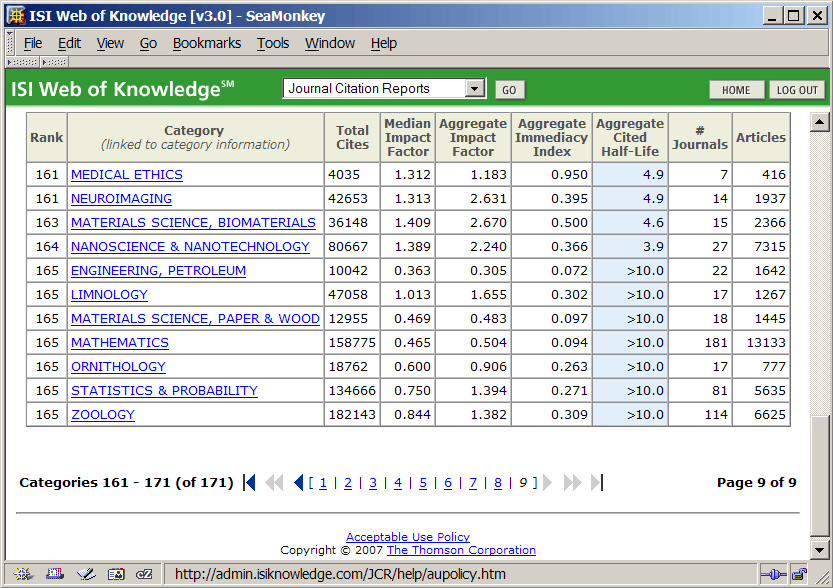Go to page 6 link
Screen dimensions: 833x588
pyautogui.click(x=448, y=483)
